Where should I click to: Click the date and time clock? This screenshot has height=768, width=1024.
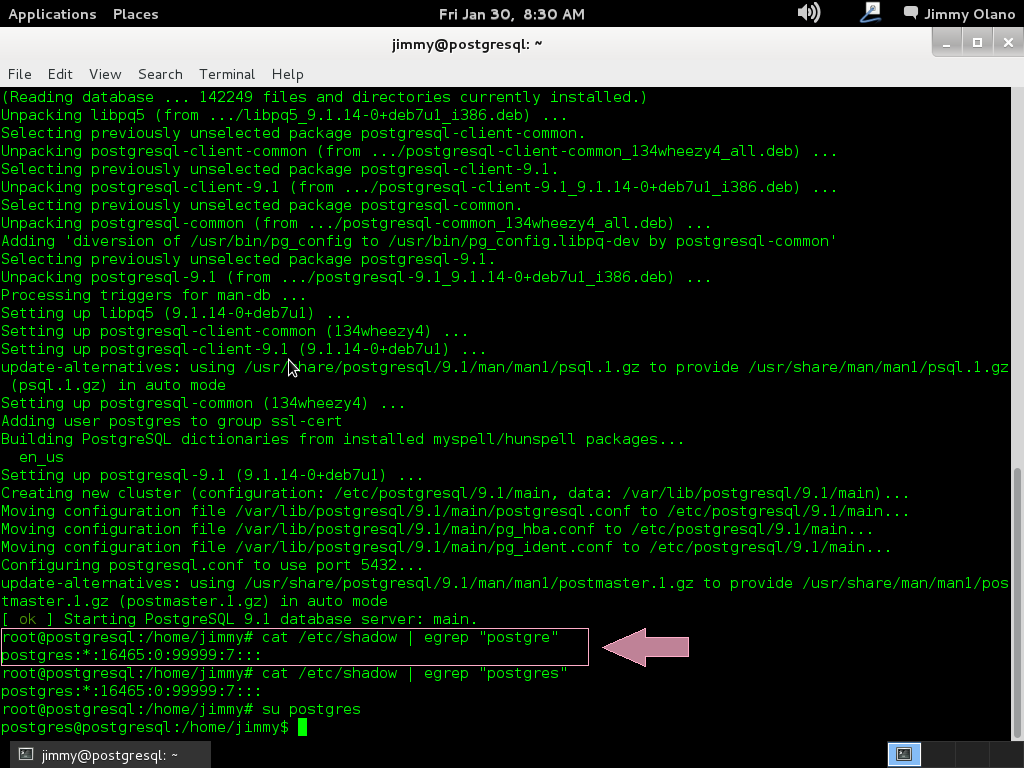click(x=512, y=14)
